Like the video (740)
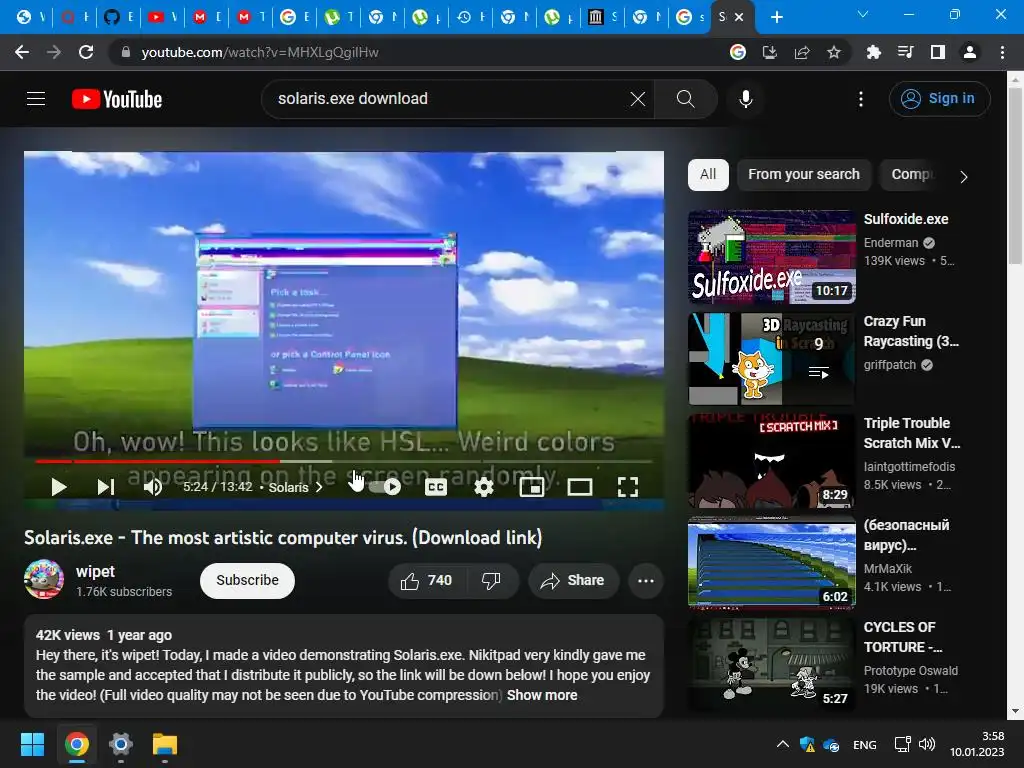The width and height of the screenshot is (1024, 768). 426,581
